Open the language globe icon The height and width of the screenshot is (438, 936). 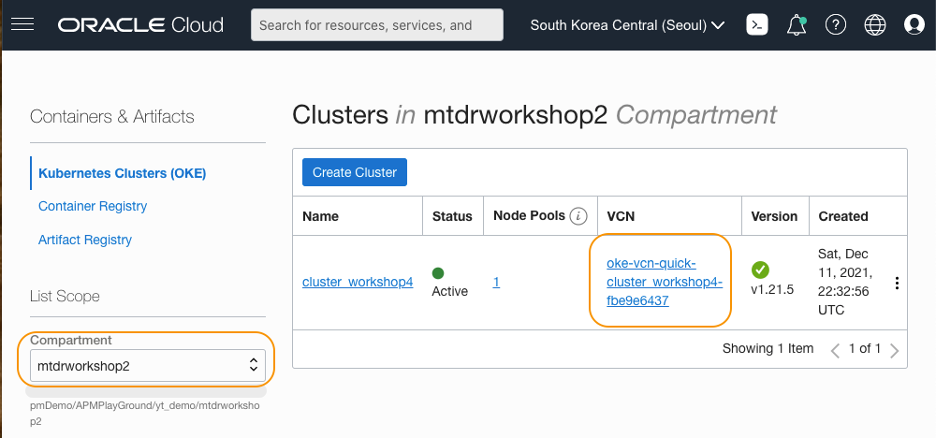875,24
